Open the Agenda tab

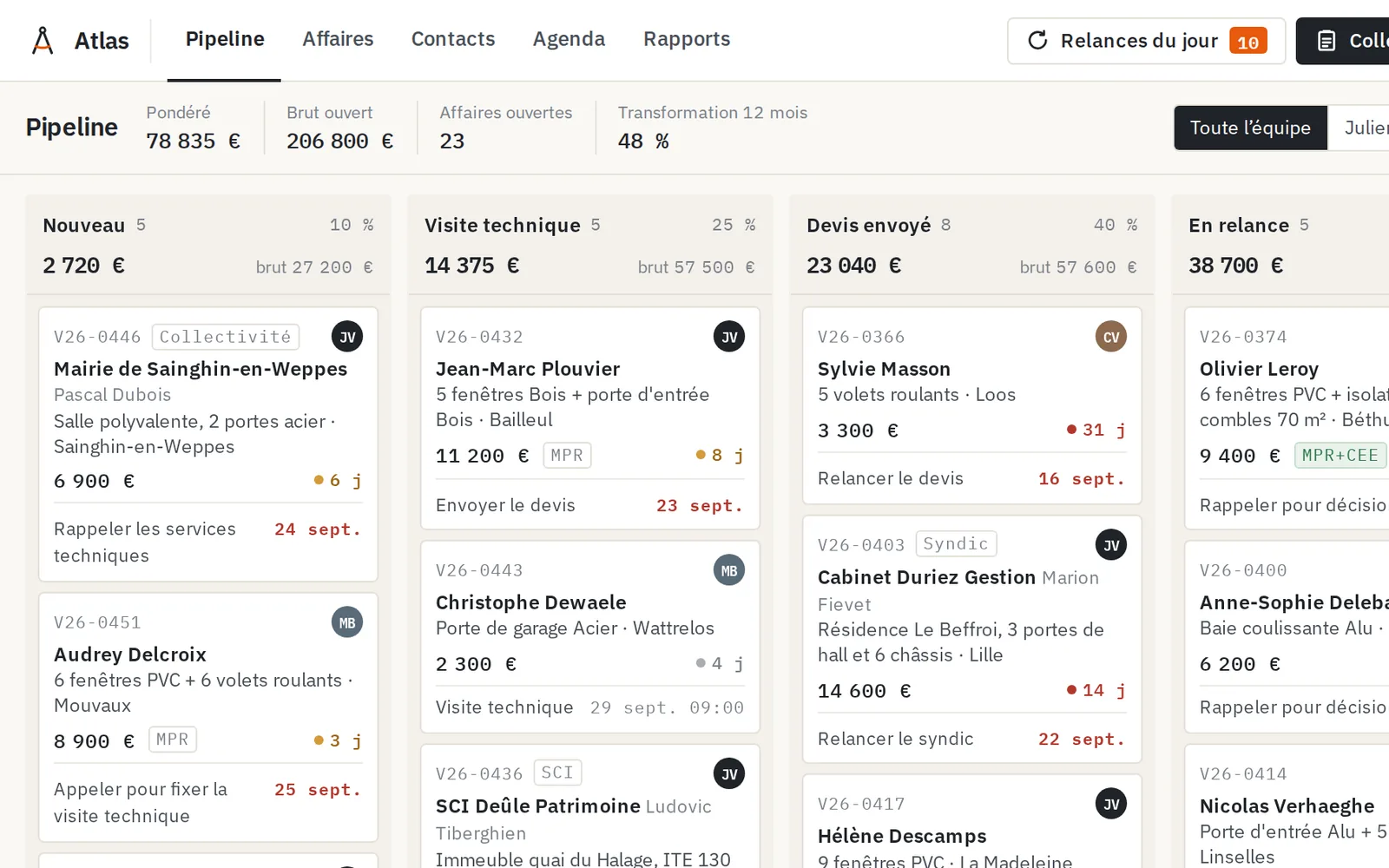569,40
